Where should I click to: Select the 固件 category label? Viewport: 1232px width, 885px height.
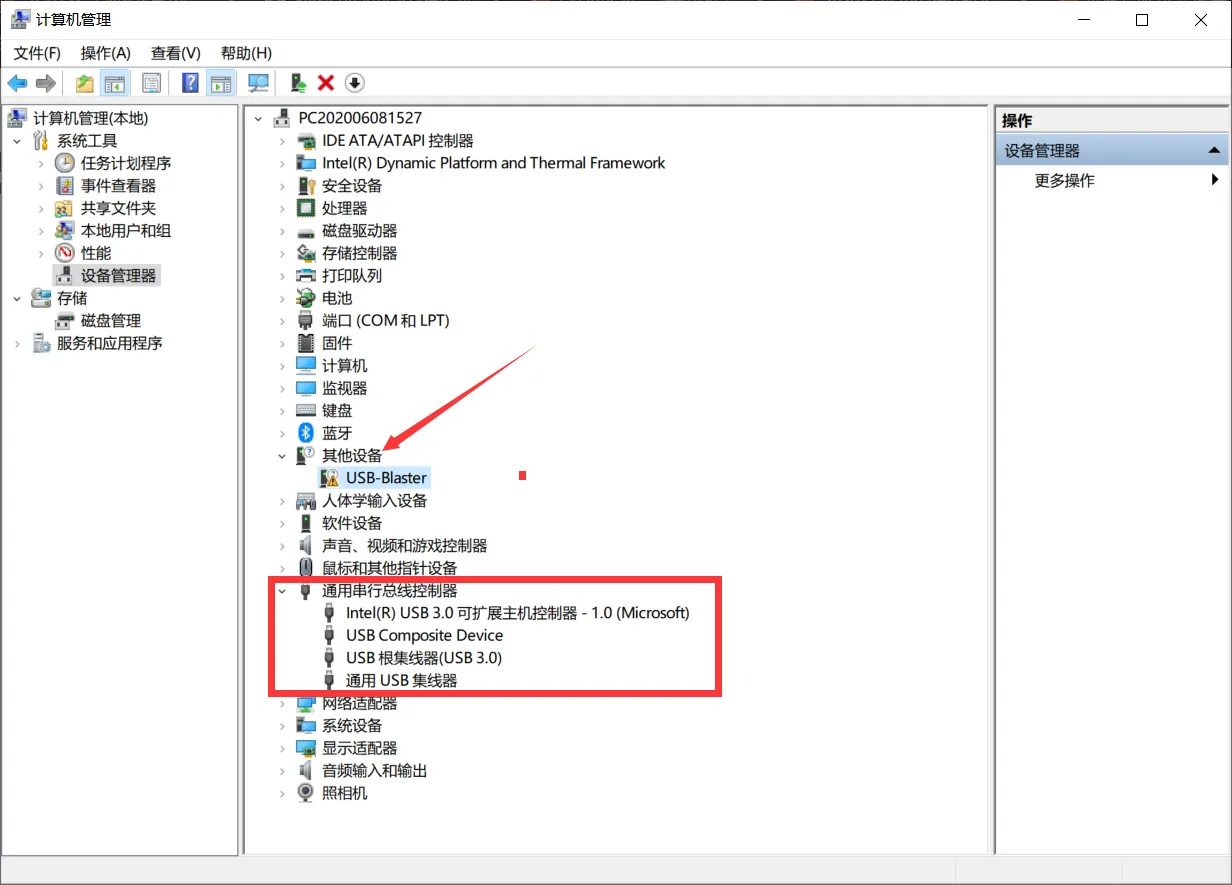pos(337,343)
